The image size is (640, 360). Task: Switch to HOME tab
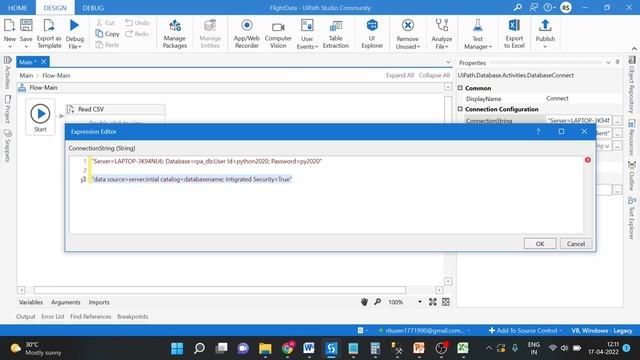18,8
